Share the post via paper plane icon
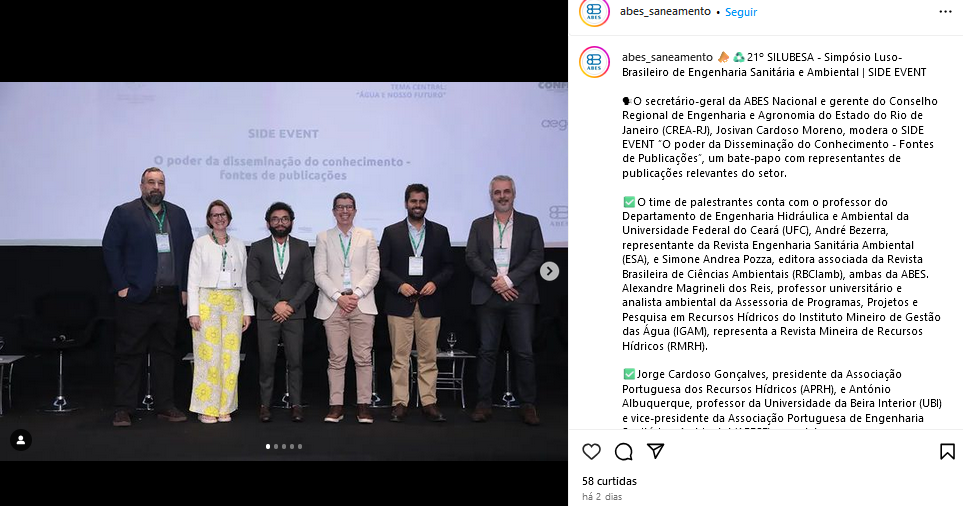 (x=656, y=451)
